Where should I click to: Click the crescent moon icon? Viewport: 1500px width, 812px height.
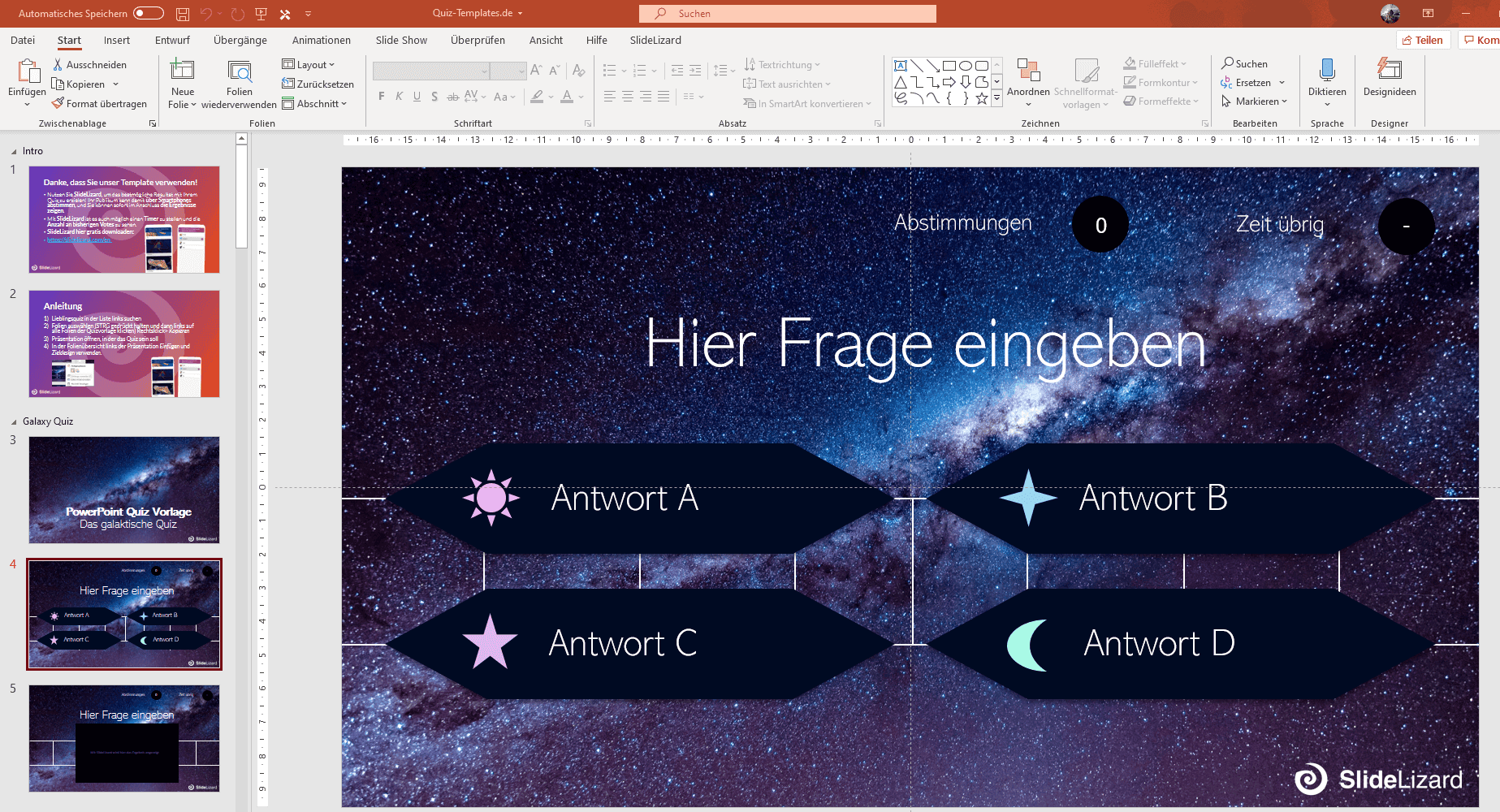pos(1028,645)
